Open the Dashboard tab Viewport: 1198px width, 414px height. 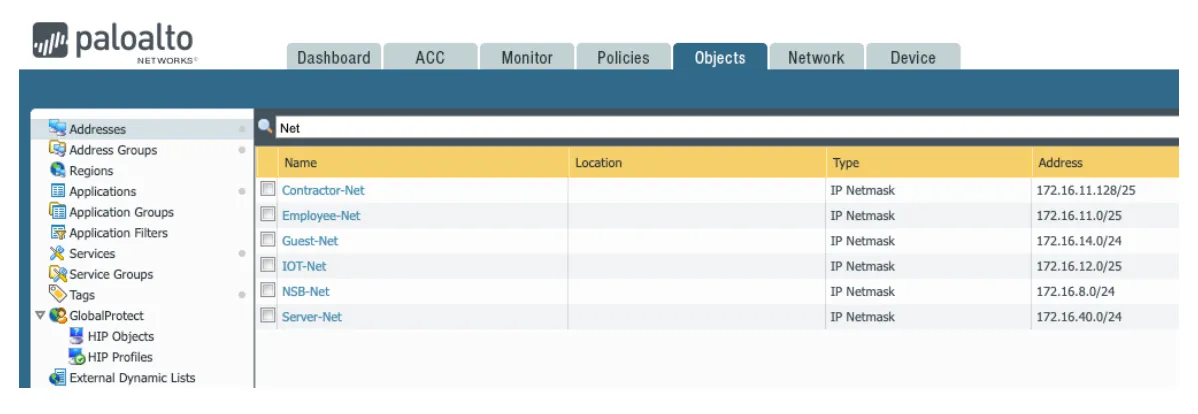(x=334, y=57)
